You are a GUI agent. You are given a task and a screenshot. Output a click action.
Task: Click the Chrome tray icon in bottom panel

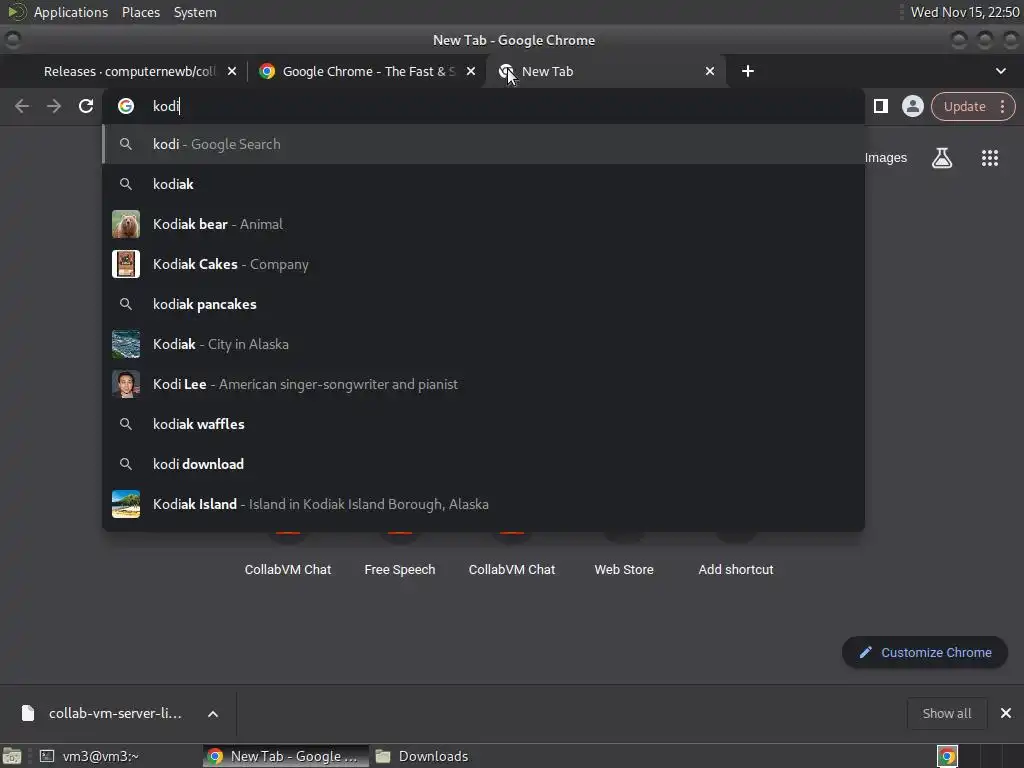pos(947,756)
